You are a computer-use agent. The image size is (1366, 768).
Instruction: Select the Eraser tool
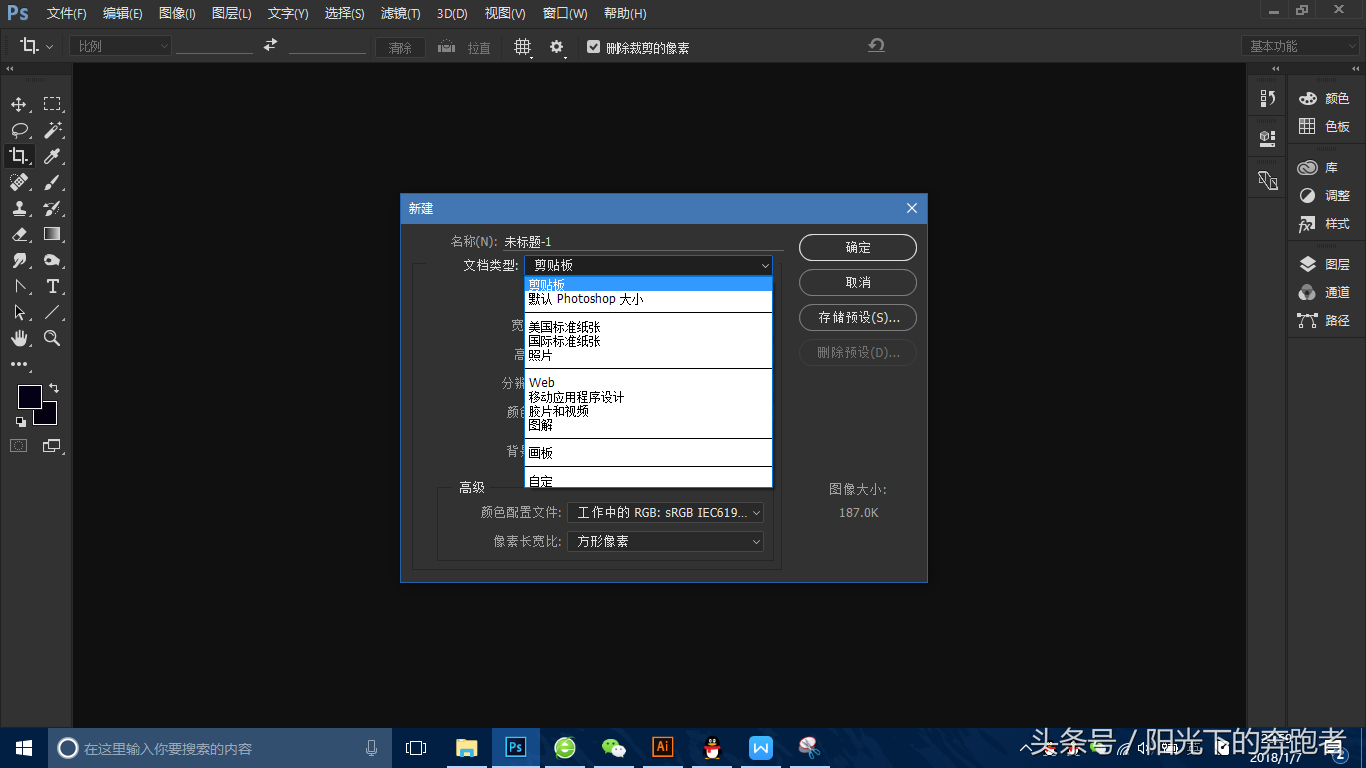point(19,234)
